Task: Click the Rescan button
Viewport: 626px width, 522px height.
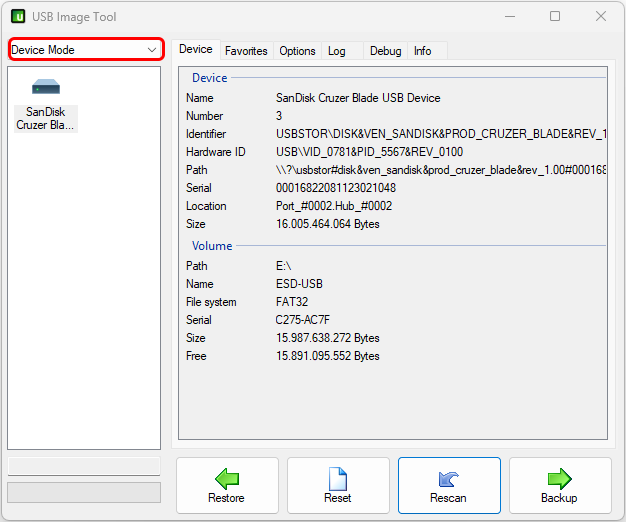Action: coord(449,485)
